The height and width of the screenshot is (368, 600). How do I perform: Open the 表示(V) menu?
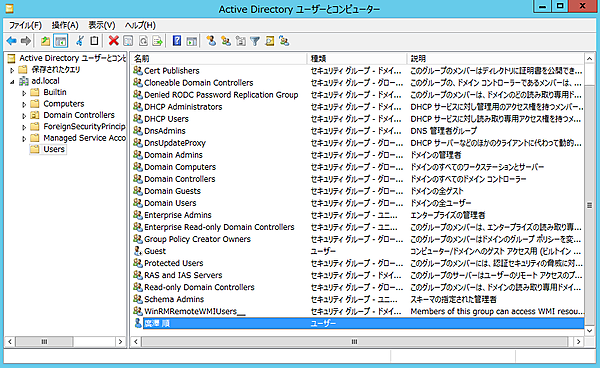tap(102, 25)
